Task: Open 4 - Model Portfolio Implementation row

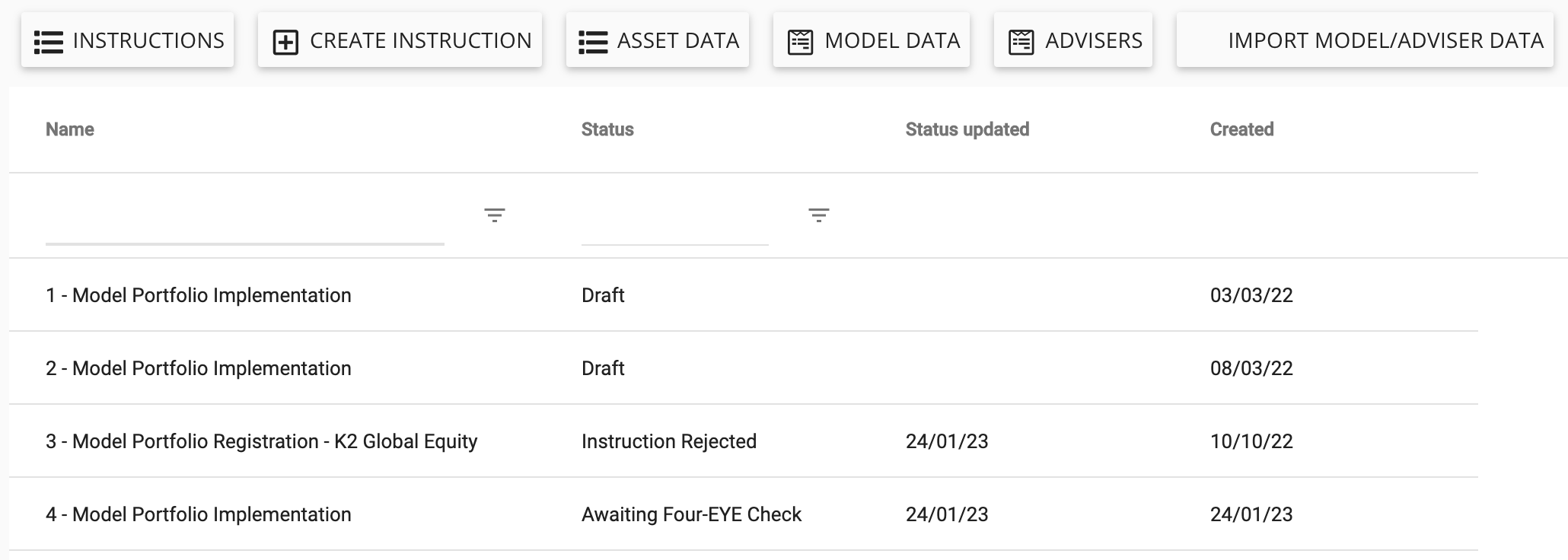Action: pyautogui.click(x=199, y=514)
